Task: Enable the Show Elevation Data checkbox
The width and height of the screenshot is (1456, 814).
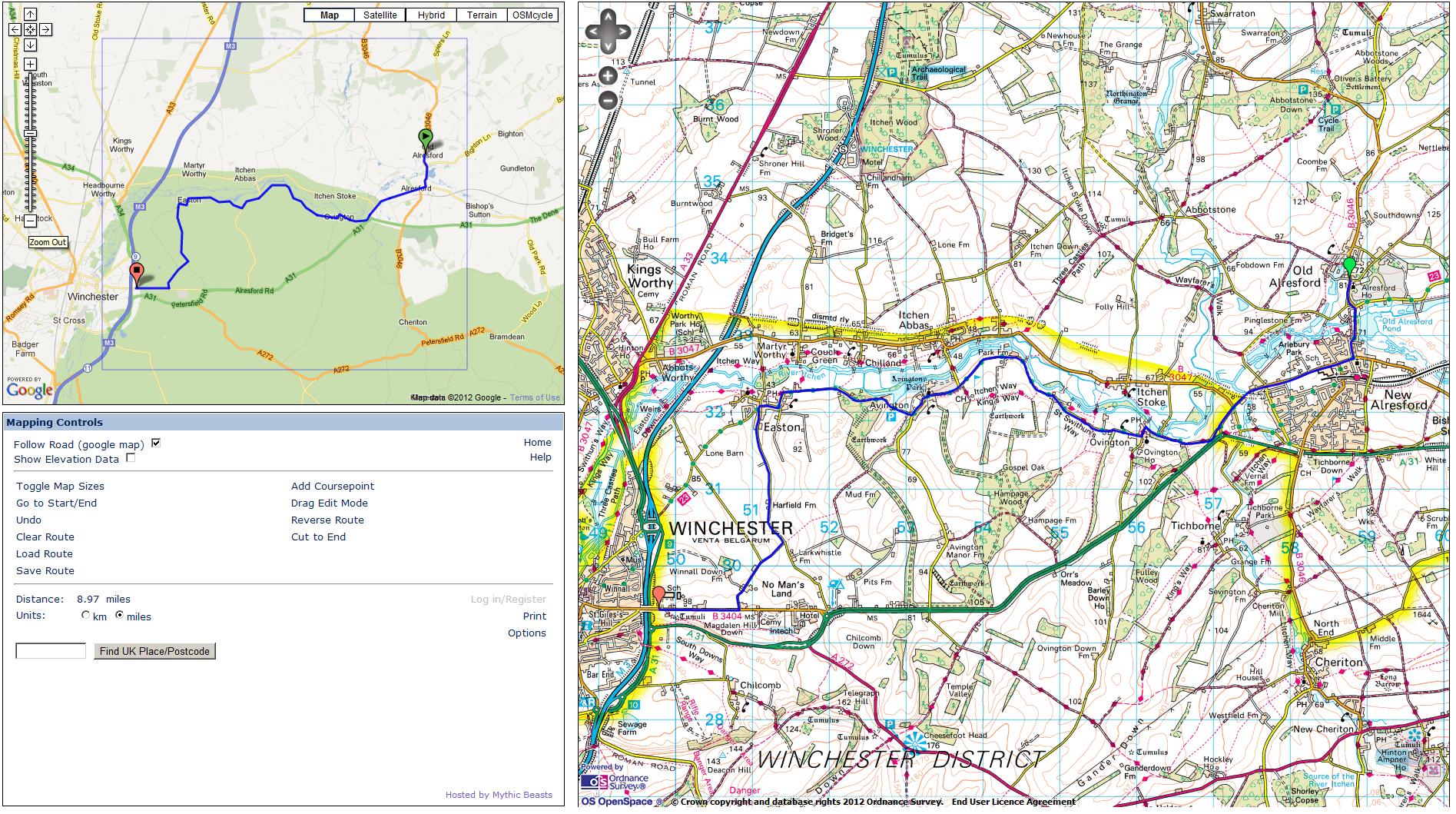Action: point(131,458)
